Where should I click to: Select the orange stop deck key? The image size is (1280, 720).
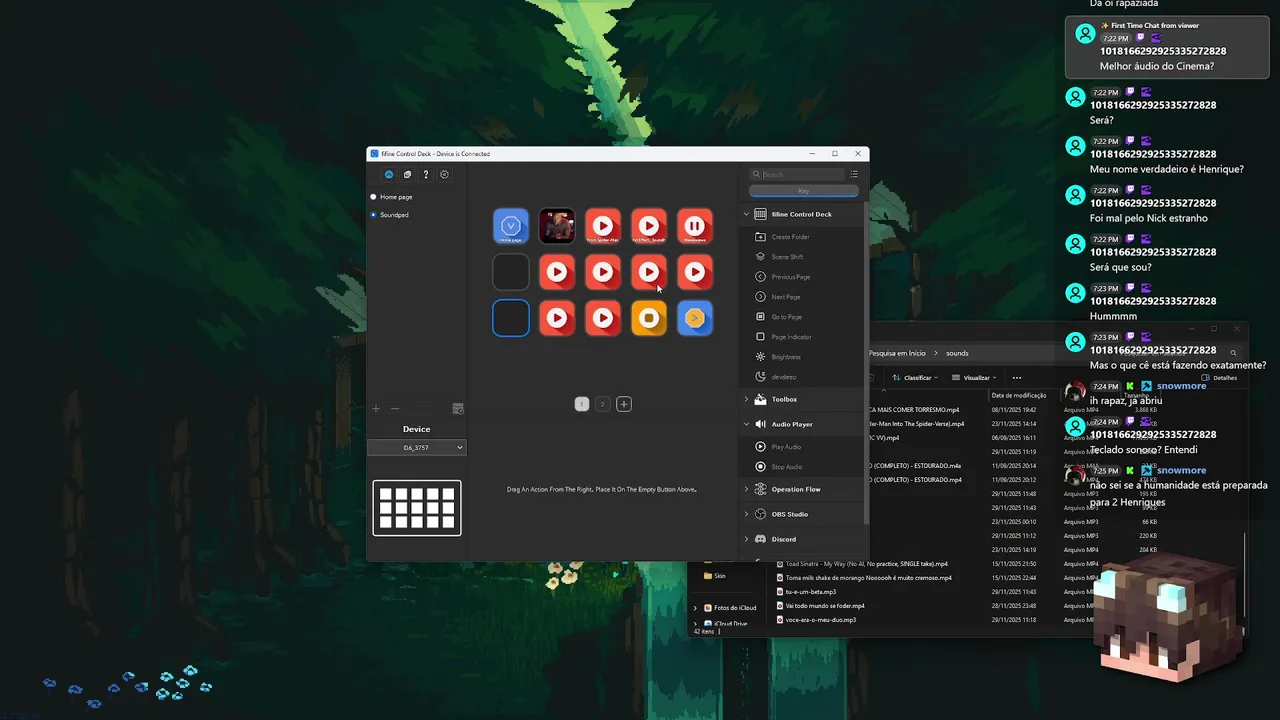coord(649,318)
